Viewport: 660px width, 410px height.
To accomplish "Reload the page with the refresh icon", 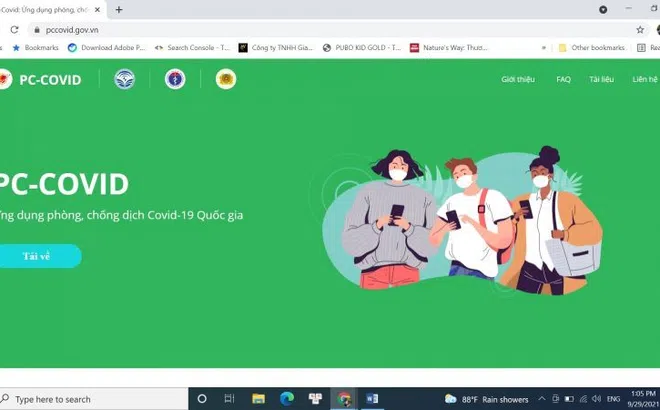I will (14, 30).
